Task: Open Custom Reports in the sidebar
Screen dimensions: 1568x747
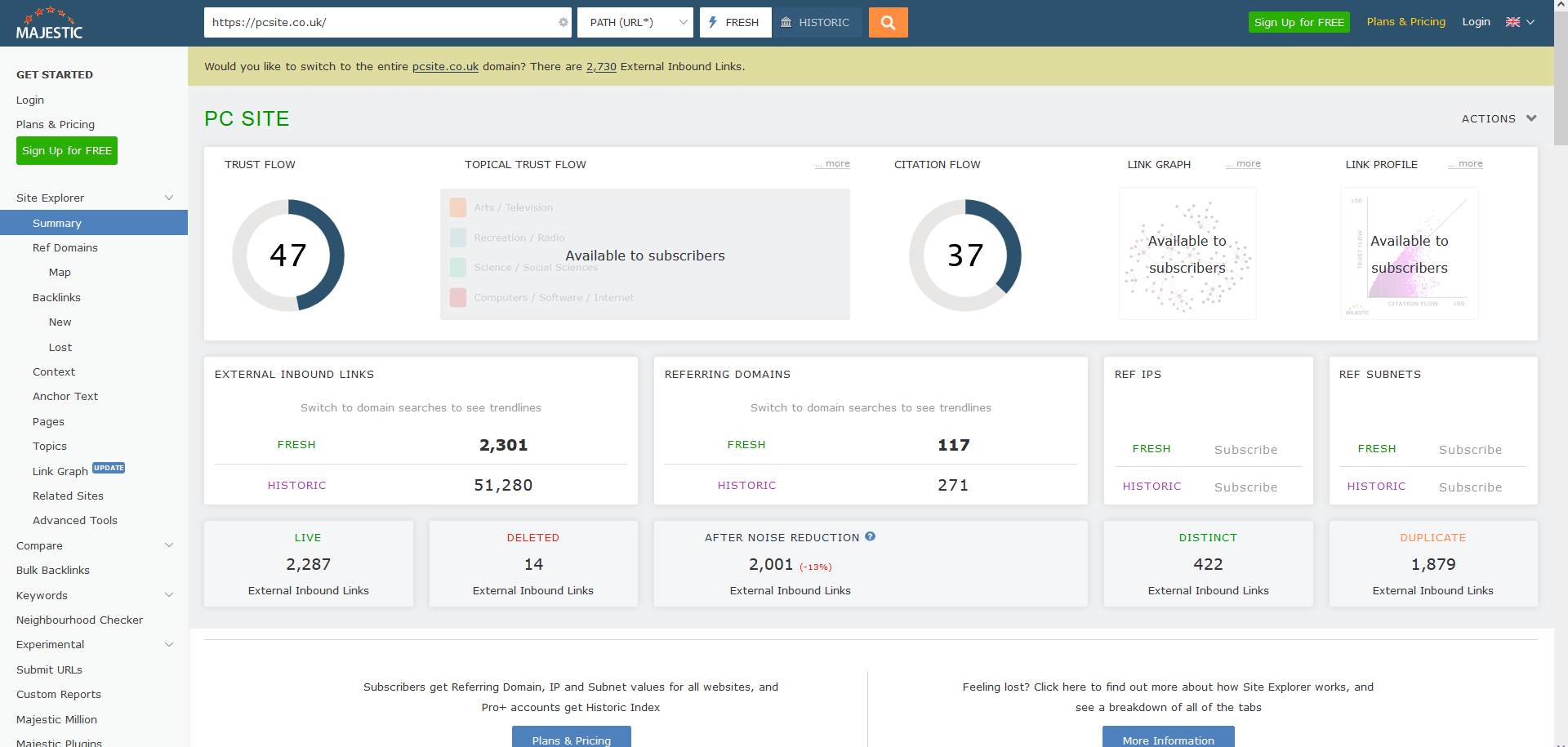Action: coord(59,694)
